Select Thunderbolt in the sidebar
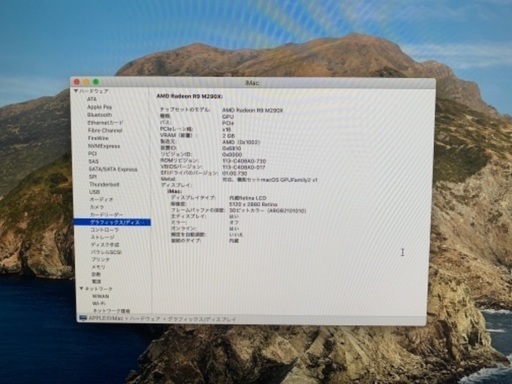 point(104,184)
